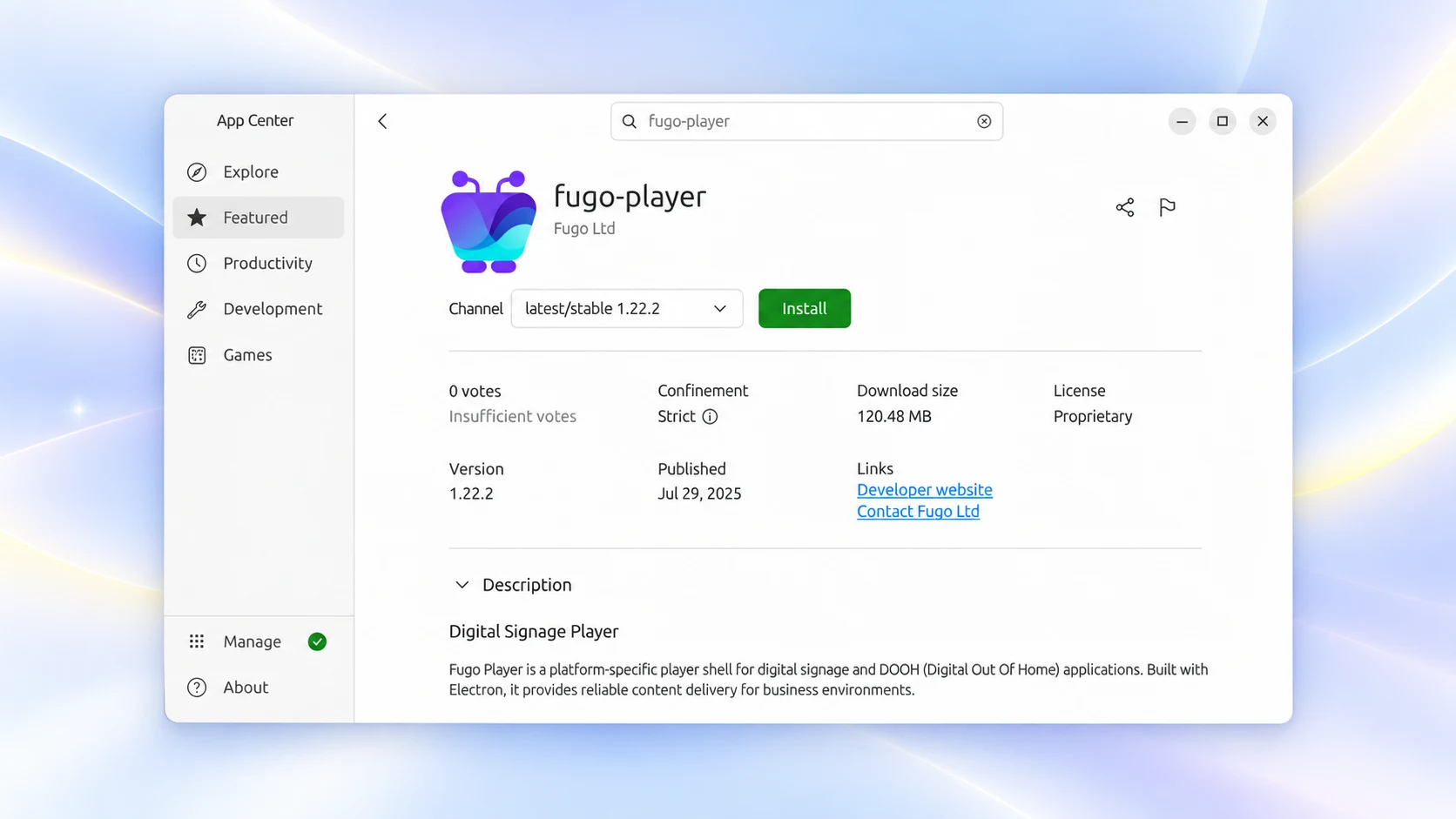Open Manage installed apps
Image resolution: width=1456 pixels, height=819 pixels.
point(259,641)
